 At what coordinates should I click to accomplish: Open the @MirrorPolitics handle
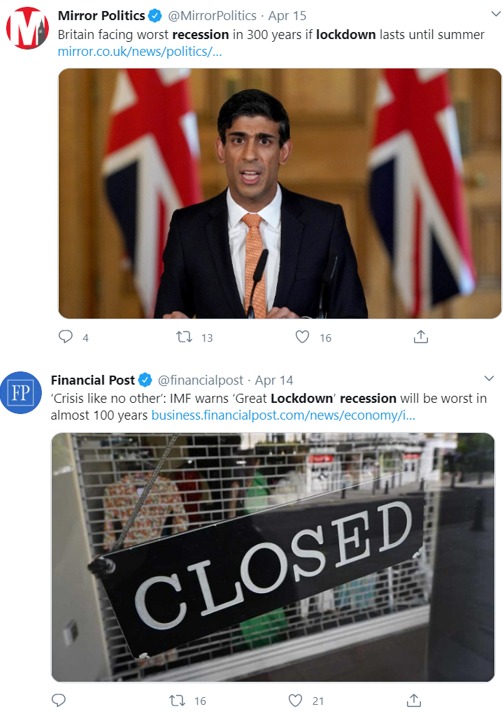[x=212, y=15]
